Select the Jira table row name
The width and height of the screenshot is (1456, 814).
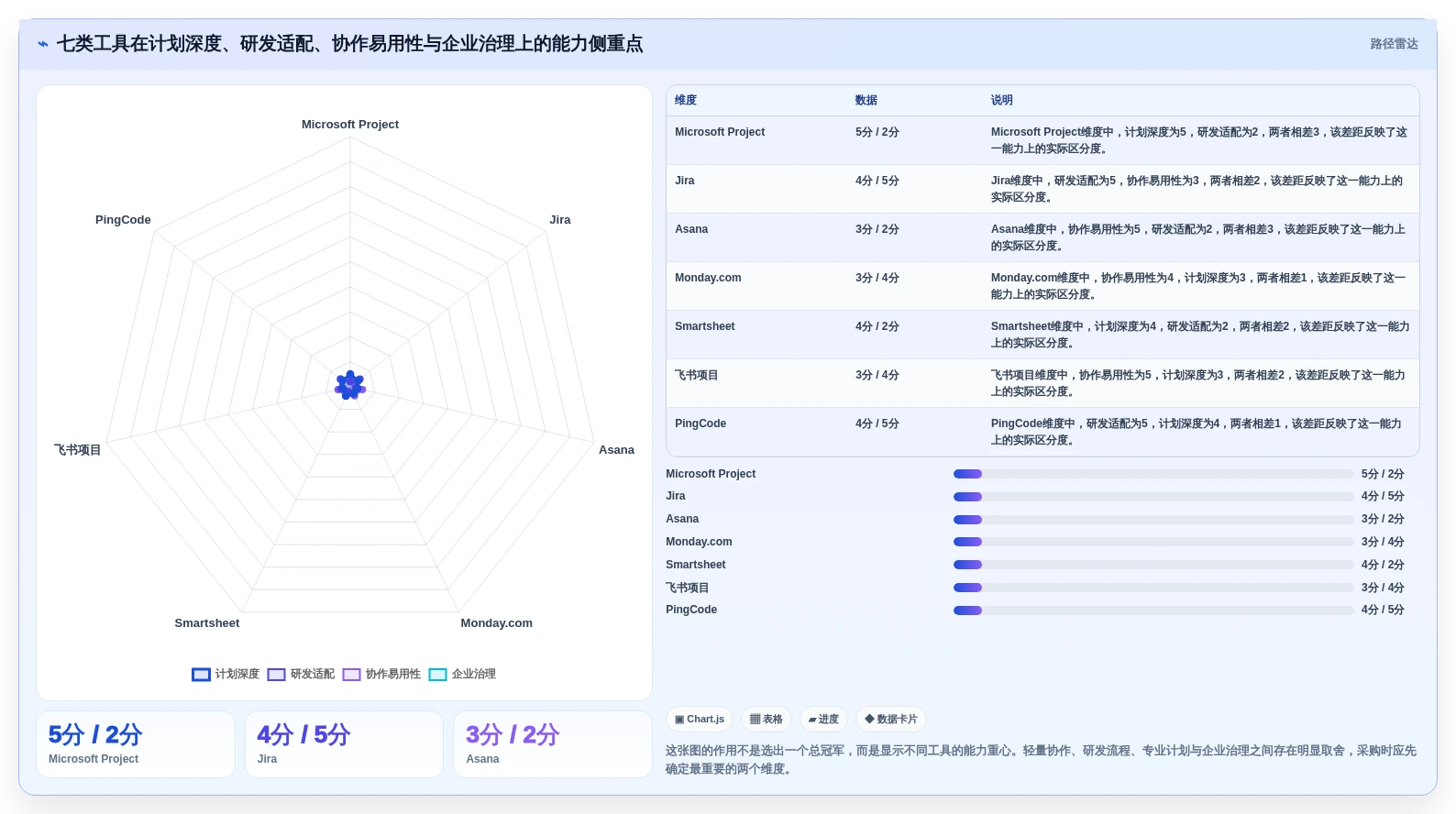pos(685,181)
